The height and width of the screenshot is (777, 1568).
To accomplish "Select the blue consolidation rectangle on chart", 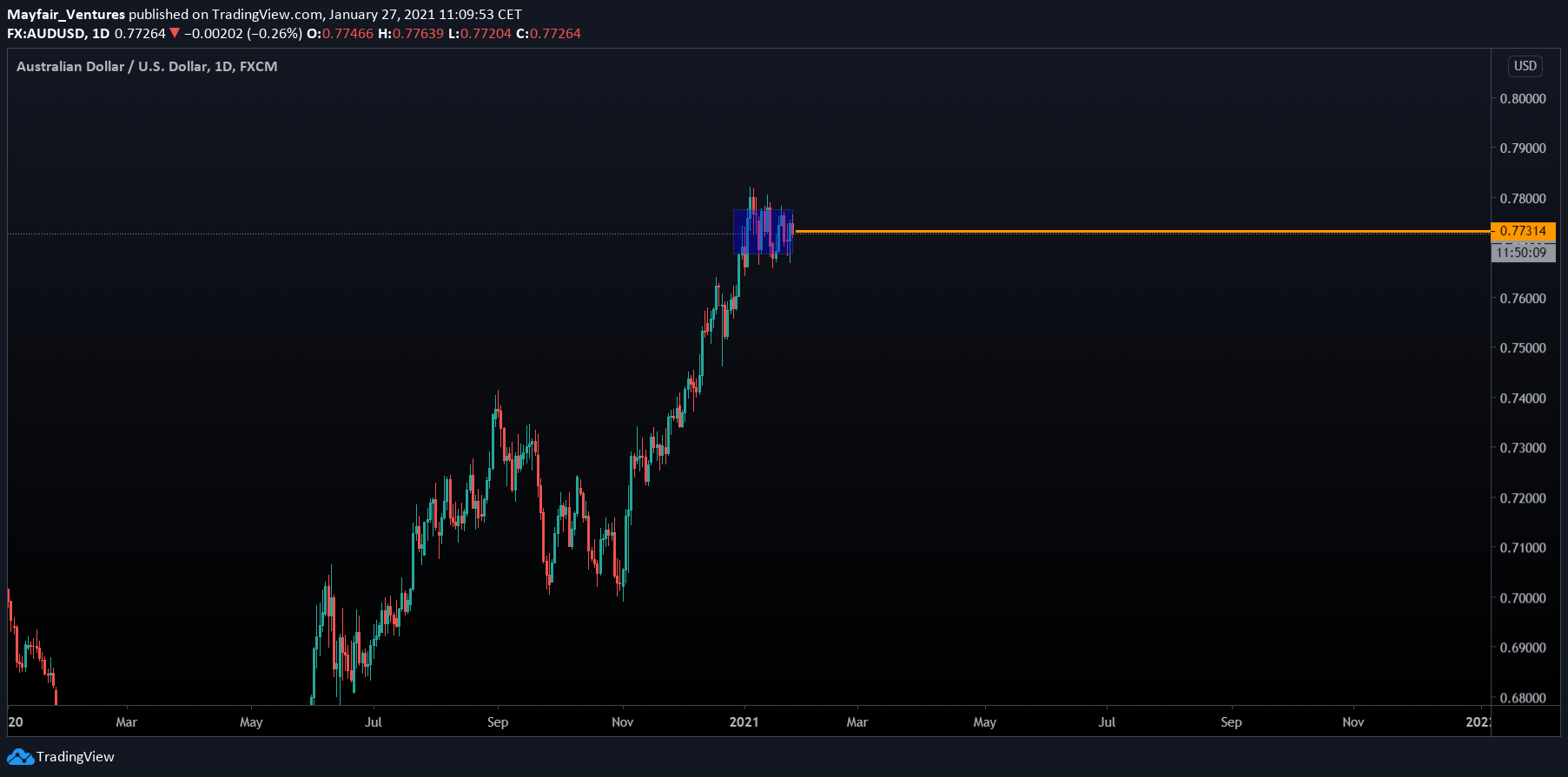I will (x=763, y=232).
